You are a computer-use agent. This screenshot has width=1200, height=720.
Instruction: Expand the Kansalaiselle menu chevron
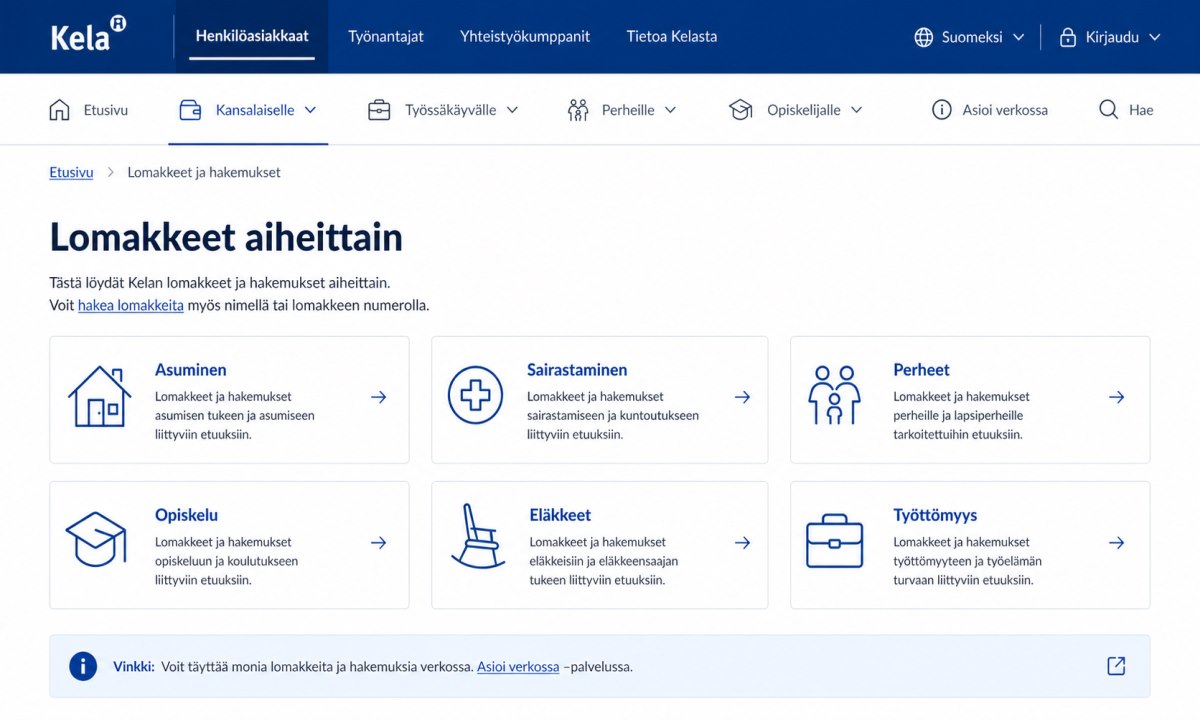point(310,110)
